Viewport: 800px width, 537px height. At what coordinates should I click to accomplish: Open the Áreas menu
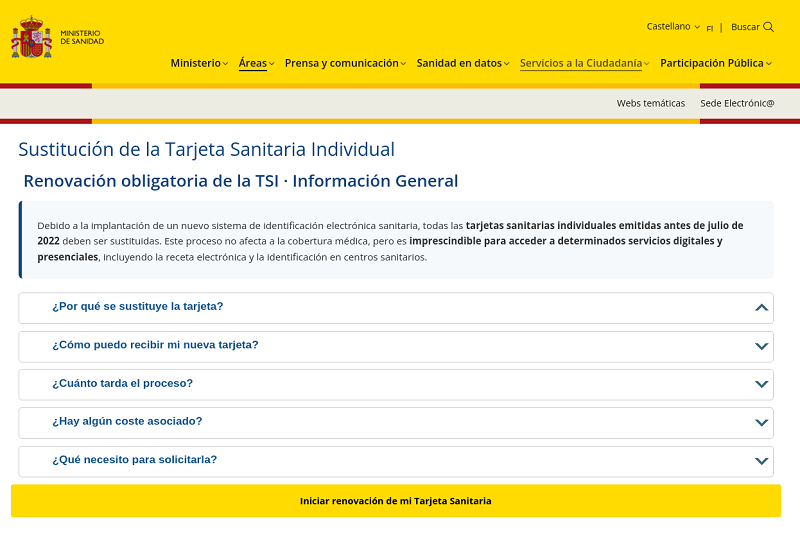point(256,63)
